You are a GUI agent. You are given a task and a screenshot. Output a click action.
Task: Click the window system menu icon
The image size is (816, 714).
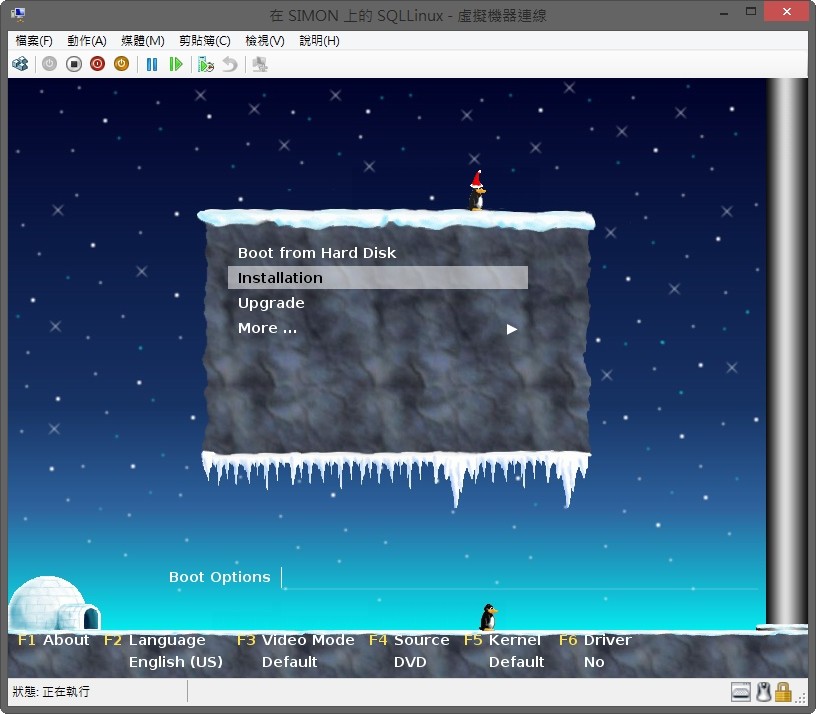(x=18, y=14)
